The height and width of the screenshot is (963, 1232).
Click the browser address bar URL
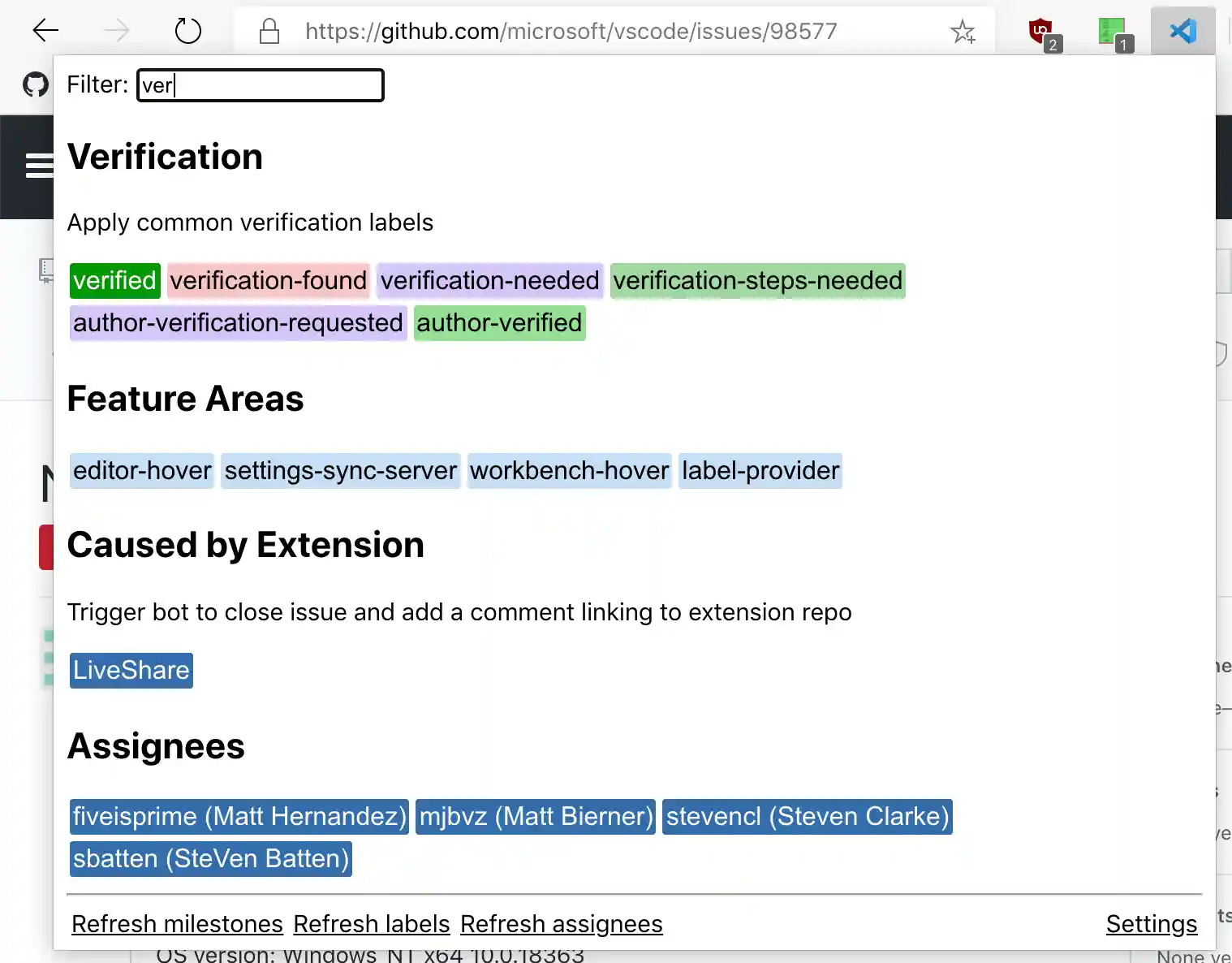[571, 31]
